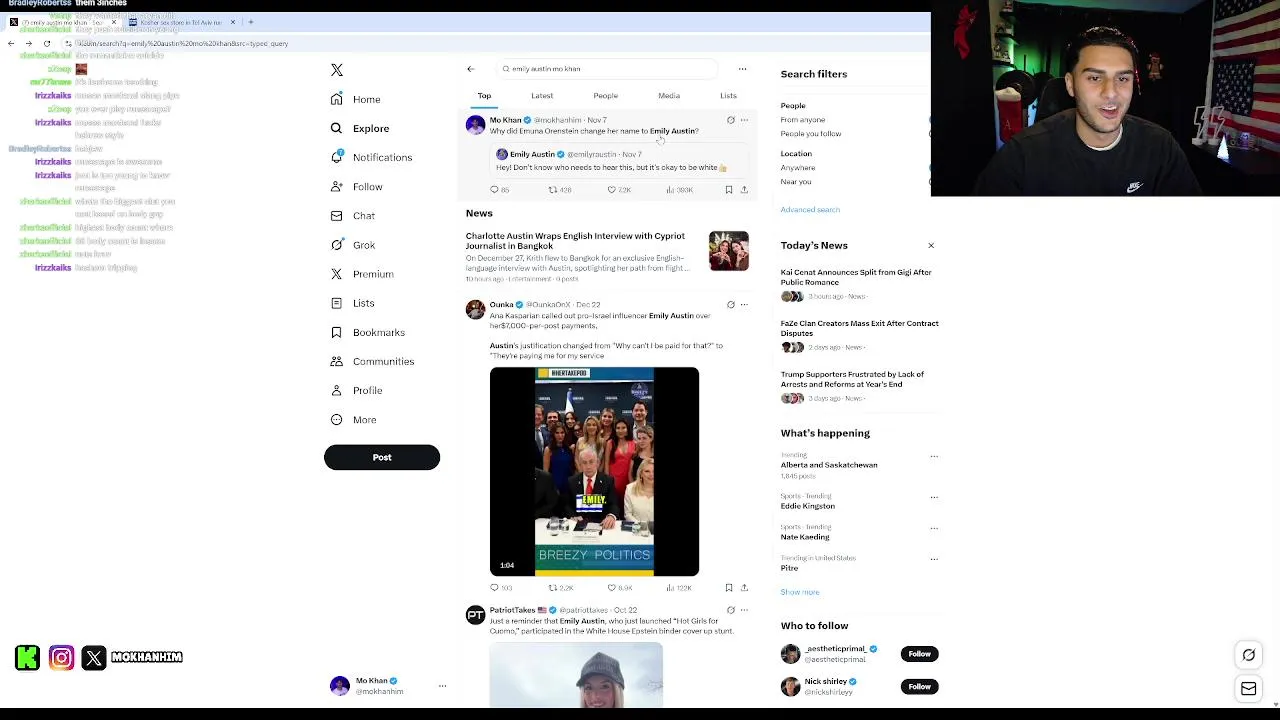Viewport: 1280px width, 720px height.
Task: Switch to the People results tab
Action: (605, 96)
